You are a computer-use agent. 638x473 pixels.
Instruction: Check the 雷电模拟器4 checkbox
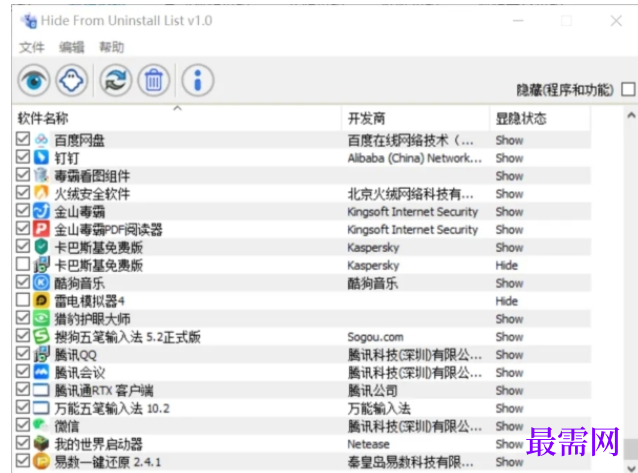click(x=23, y=300)
